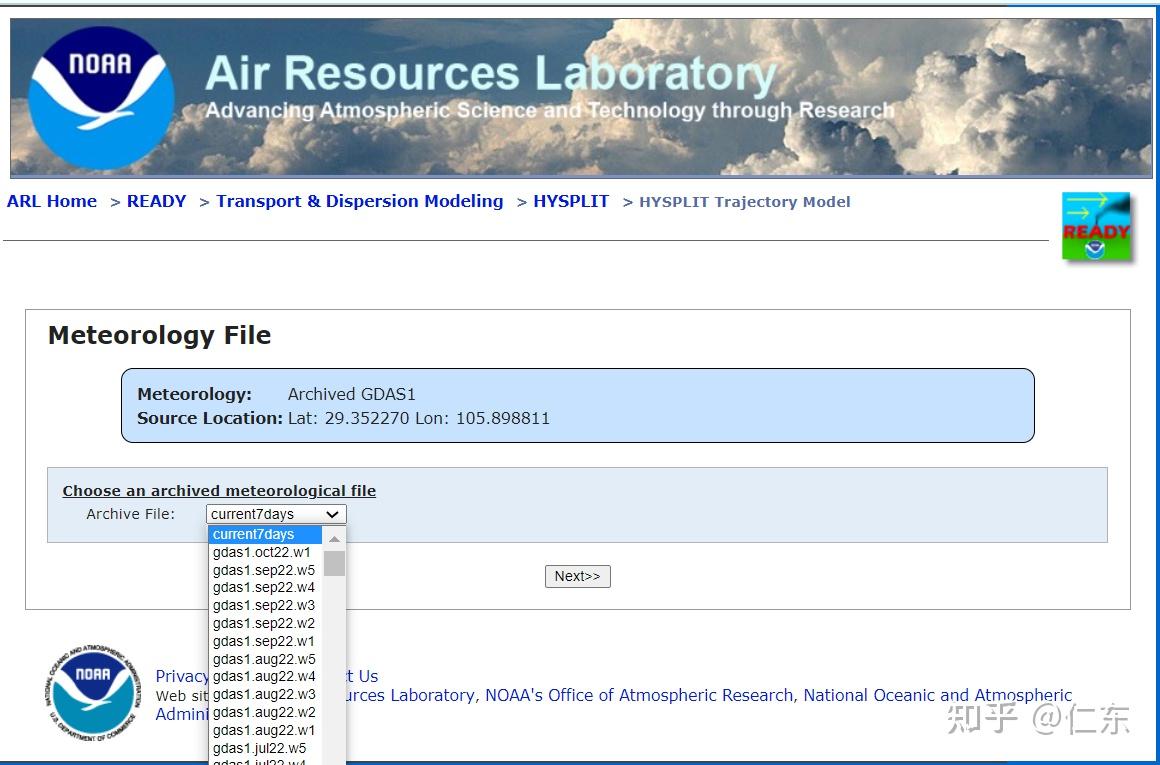Image resolution: width=1160 pixels, height=765 pixels.
Task: Select gdas1.sep22.w1 archive option
Action: click(264, 641)
